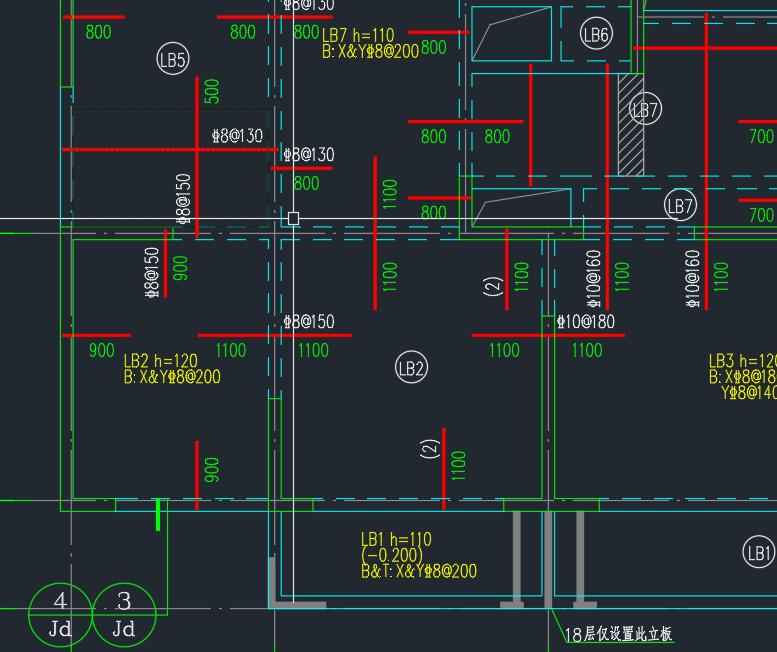Select the LB6 circled slab tag
Image resolution: width=777 pixels, height=652 pixels.
pyautogui.click(x=596, y=34)
